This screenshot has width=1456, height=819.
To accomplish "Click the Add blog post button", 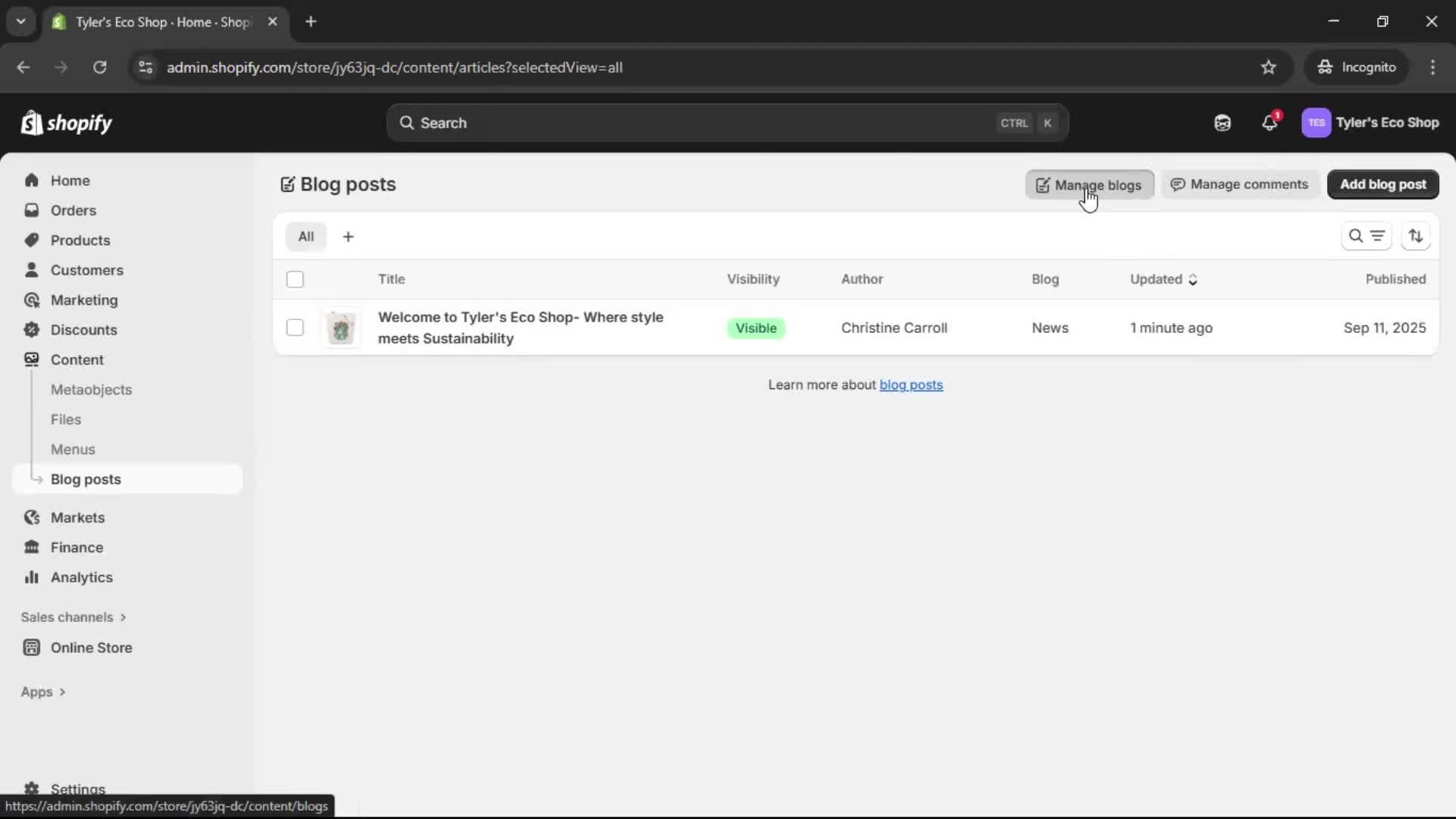I will tap(1382, 184).
